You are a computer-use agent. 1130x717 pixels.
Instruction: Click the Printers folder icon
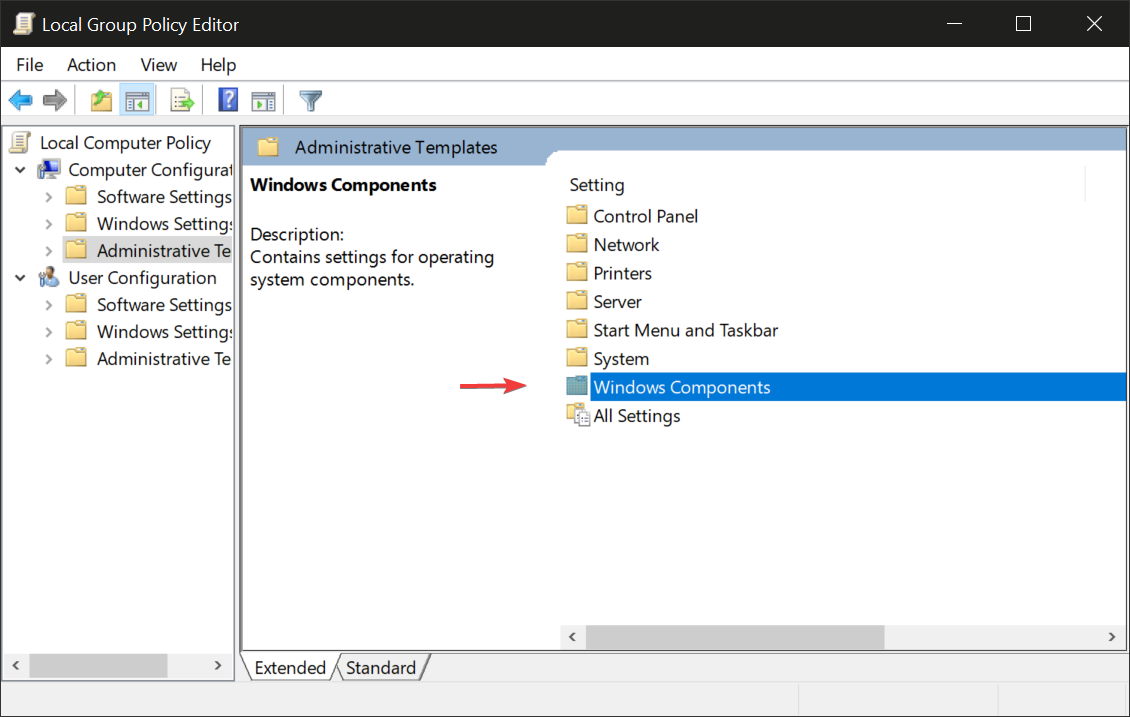(x=577, y=272)
